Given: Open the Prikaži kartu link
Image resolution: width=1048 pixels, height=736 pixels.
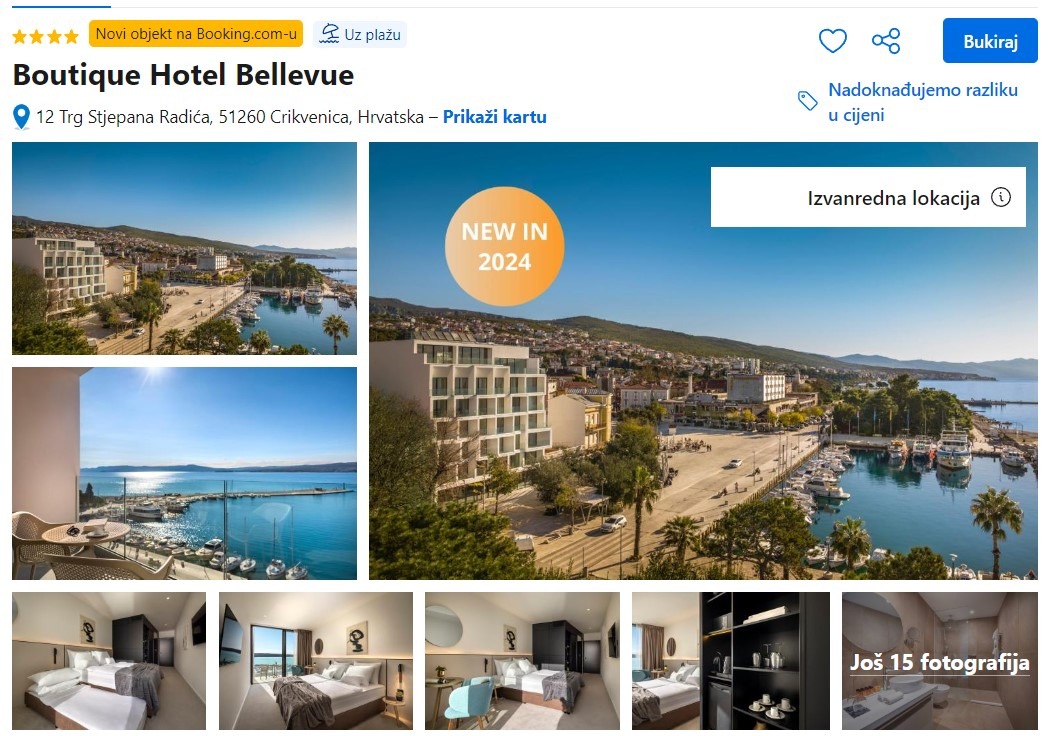Looking at the screenshot, I should 495,117.
